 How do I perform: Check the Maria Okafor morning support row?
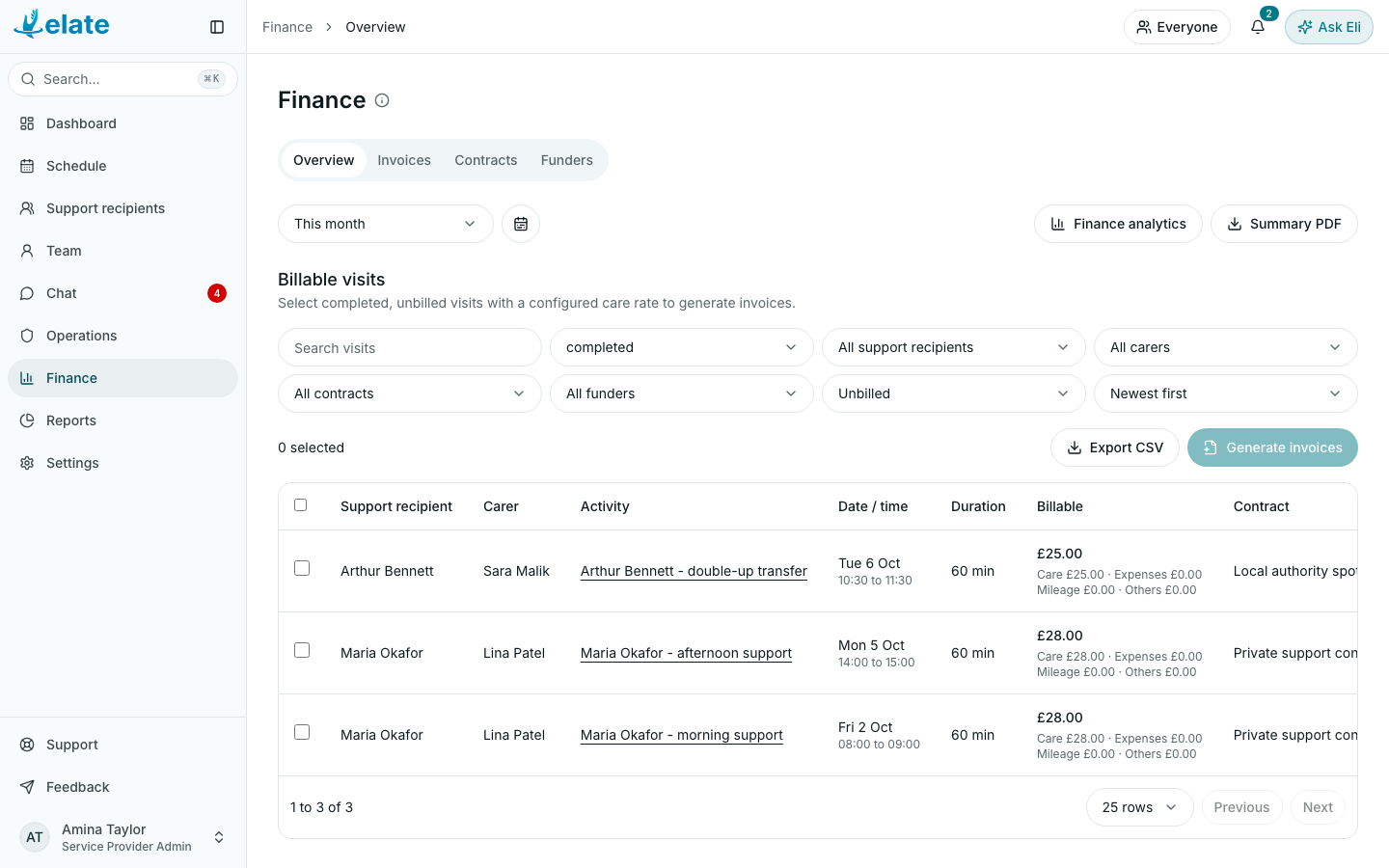click(302, 733)
